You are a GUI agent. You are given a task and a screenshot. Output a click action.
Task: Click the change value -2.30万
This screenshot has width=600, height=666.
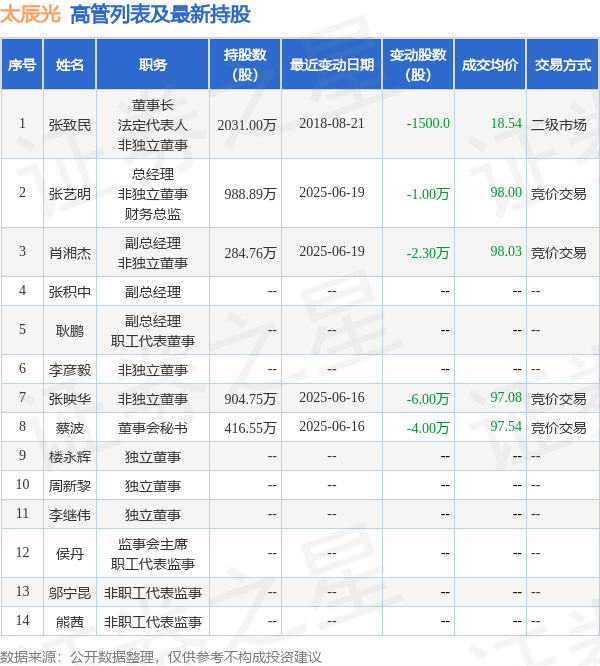pos(428,253)
